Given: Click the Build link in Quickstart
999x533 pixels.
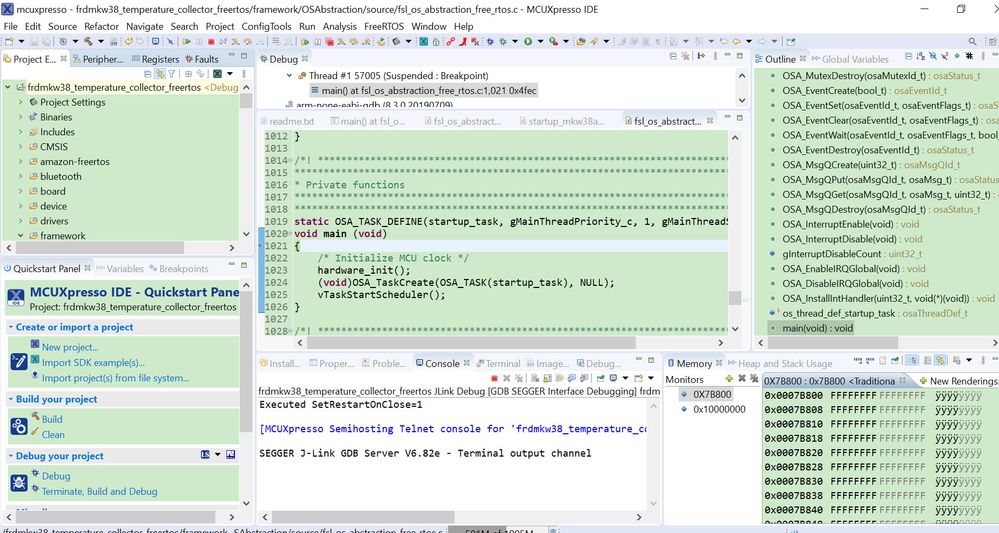Looking at the screenshot, I should coord(52,419).
